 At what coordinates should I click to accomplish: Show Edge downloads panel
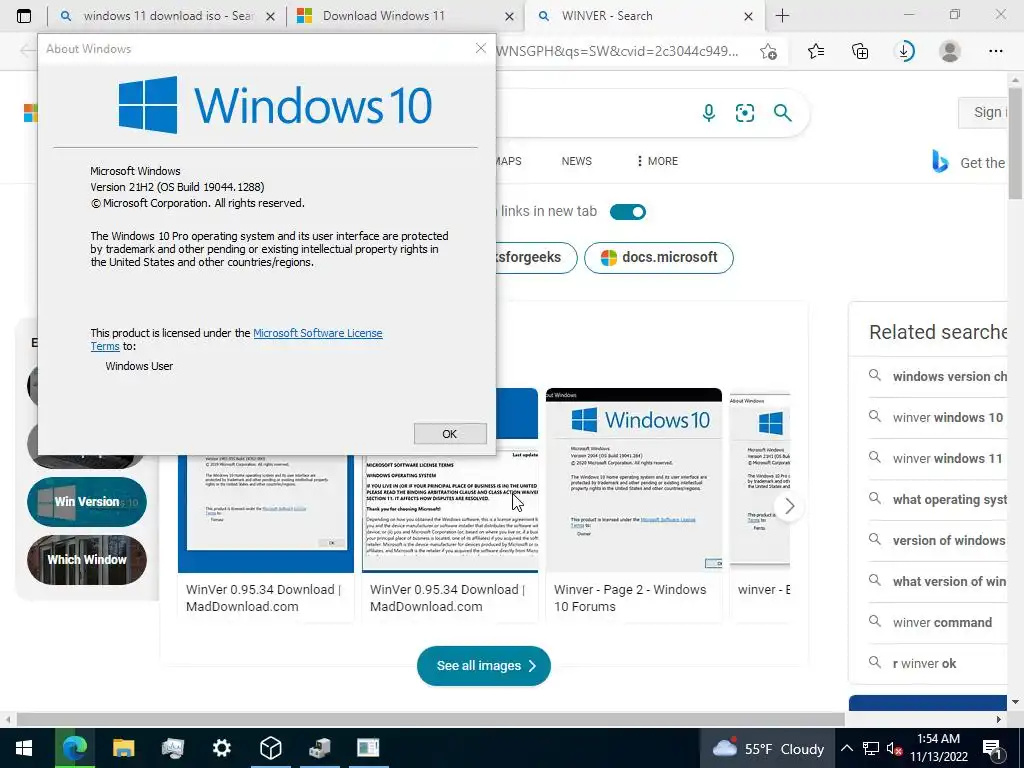[904, 51]
